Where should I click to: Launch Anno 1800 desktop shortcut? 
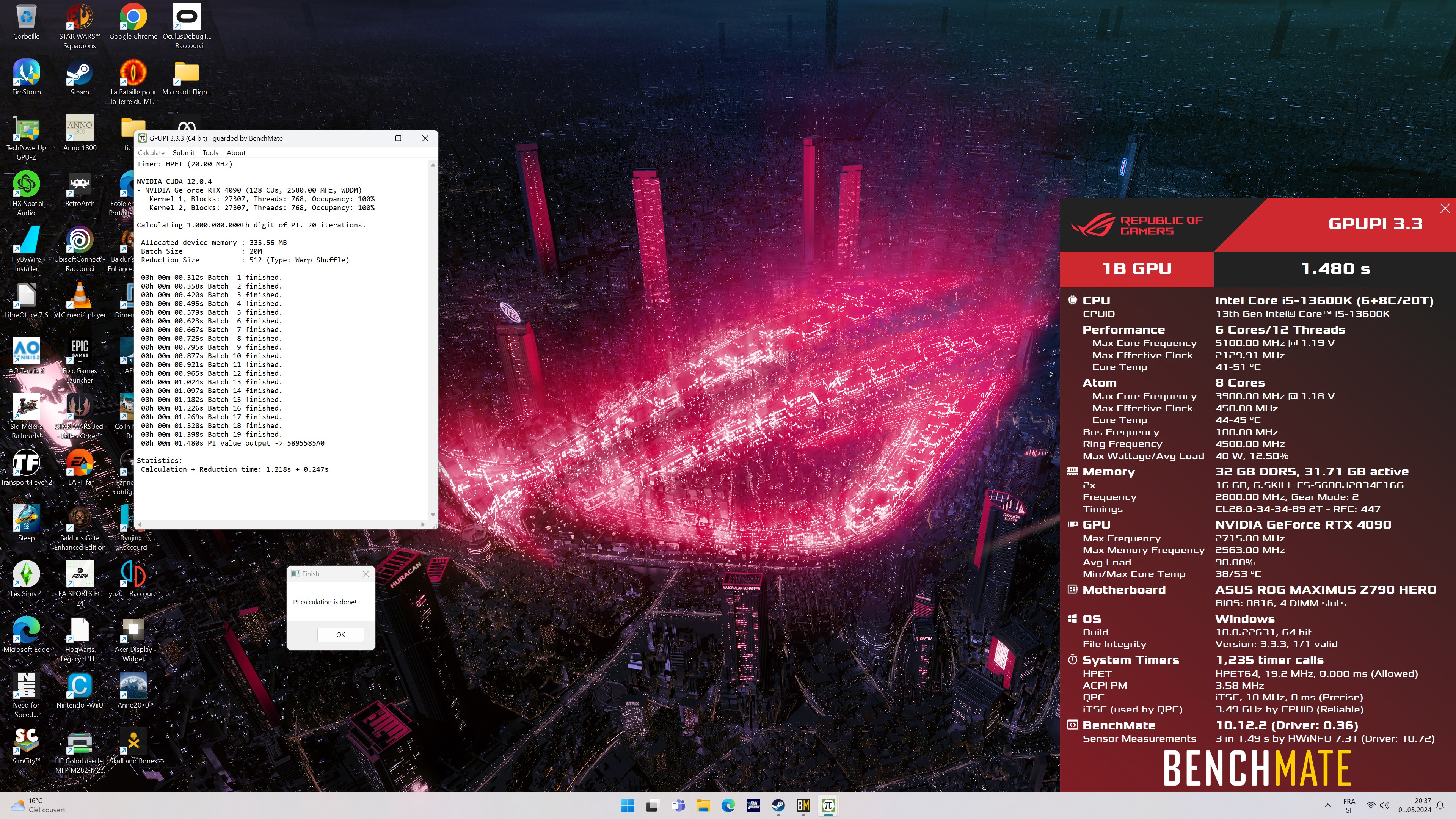(79, 133)
